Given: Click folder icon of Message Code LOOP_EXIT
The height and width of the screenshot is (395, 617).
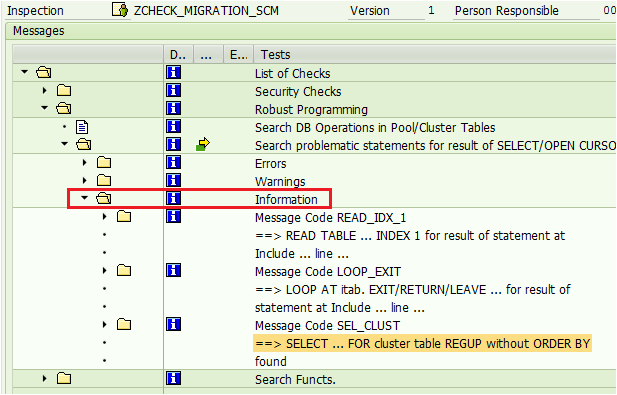Looking at the screenshot, I should coord(124,270).
